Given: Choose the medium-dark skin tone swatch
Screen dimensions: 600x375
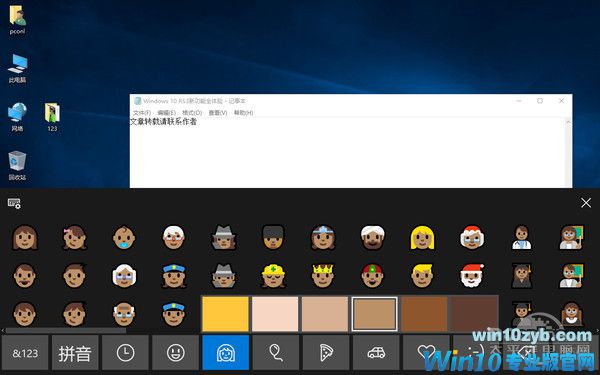Looking at the screenshot, I should click(424, 314).
